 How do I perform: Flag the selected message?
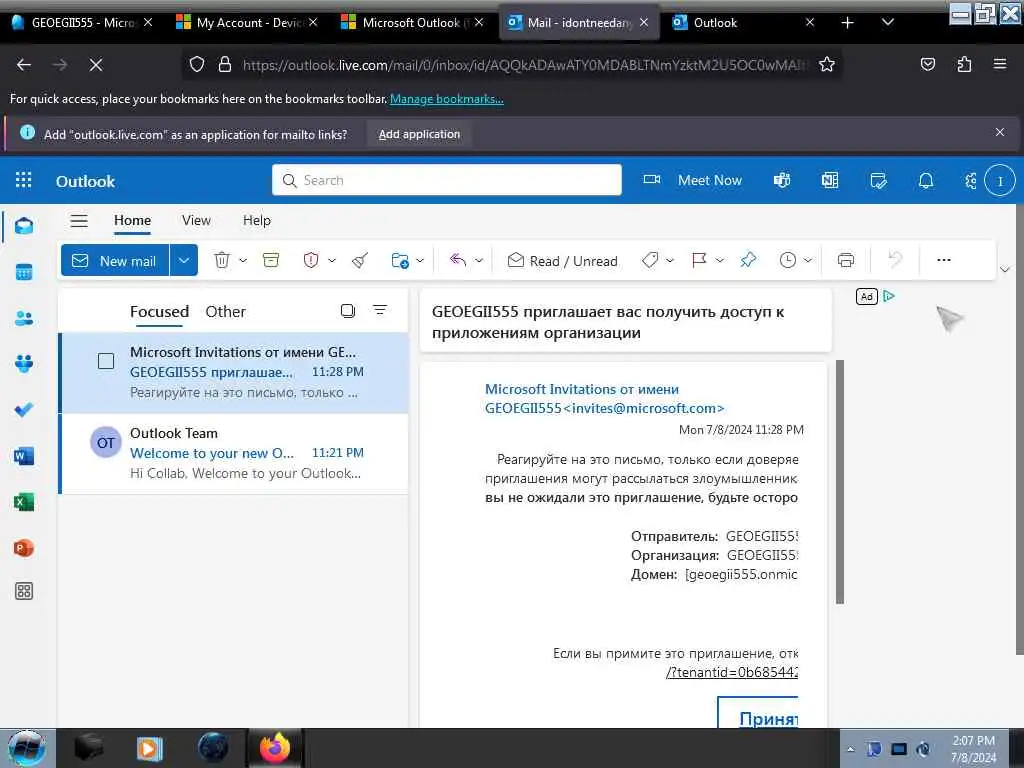699,260
